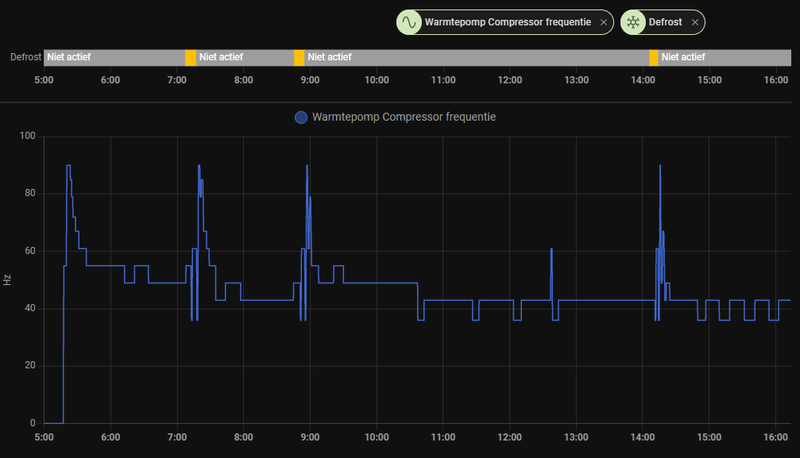Click the yellow defrost segment after 14:00
The height and width of the screenshot is (458, 800).
(x=654, y=58)
